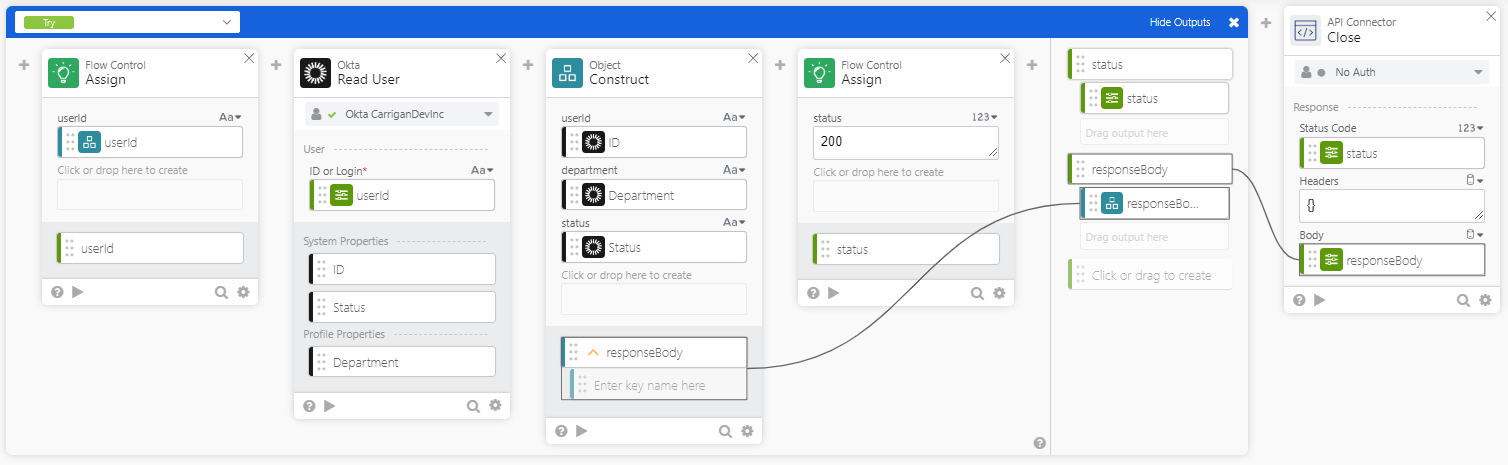Screen dimensions: 1508x465
Task: Test the status Assign card with play icon
Action: pyautogui.click(x=833, y=293)
